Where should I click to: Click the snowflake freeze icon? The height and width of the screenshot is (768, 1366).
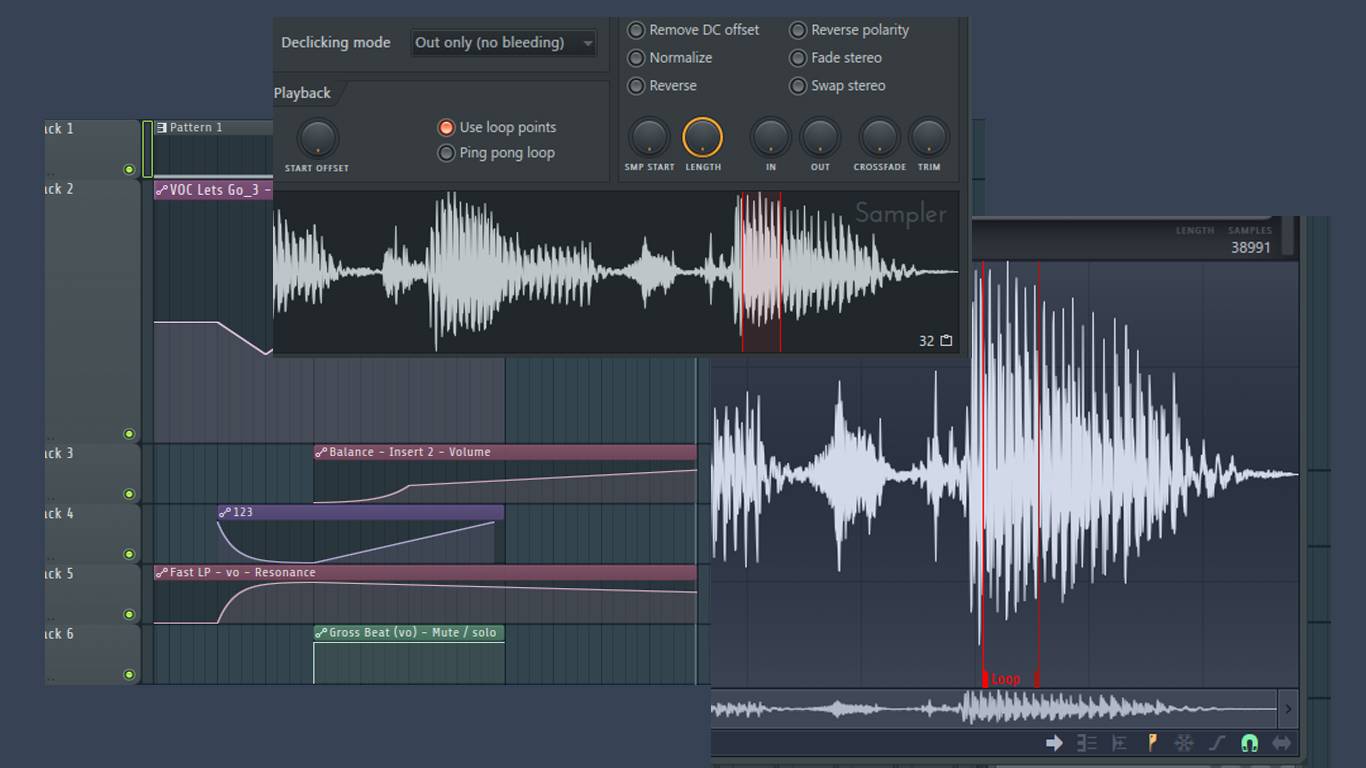1184,743
